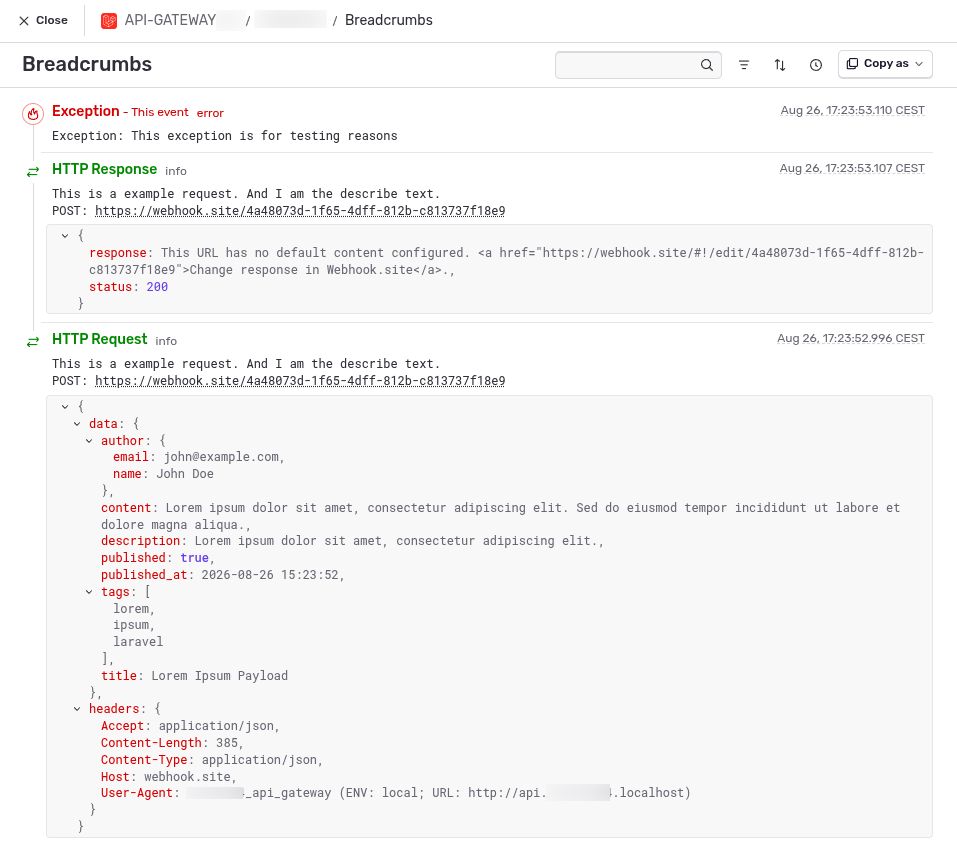The width and height of the screenshot is (957, 858).
Task: Select the HTTP Response heading
Action: (x=104, y=169)
